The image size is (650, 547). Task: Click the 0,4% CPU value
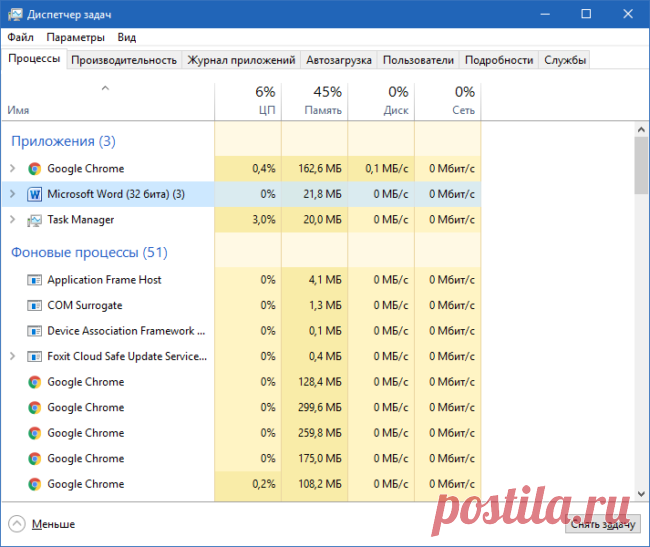264,169
